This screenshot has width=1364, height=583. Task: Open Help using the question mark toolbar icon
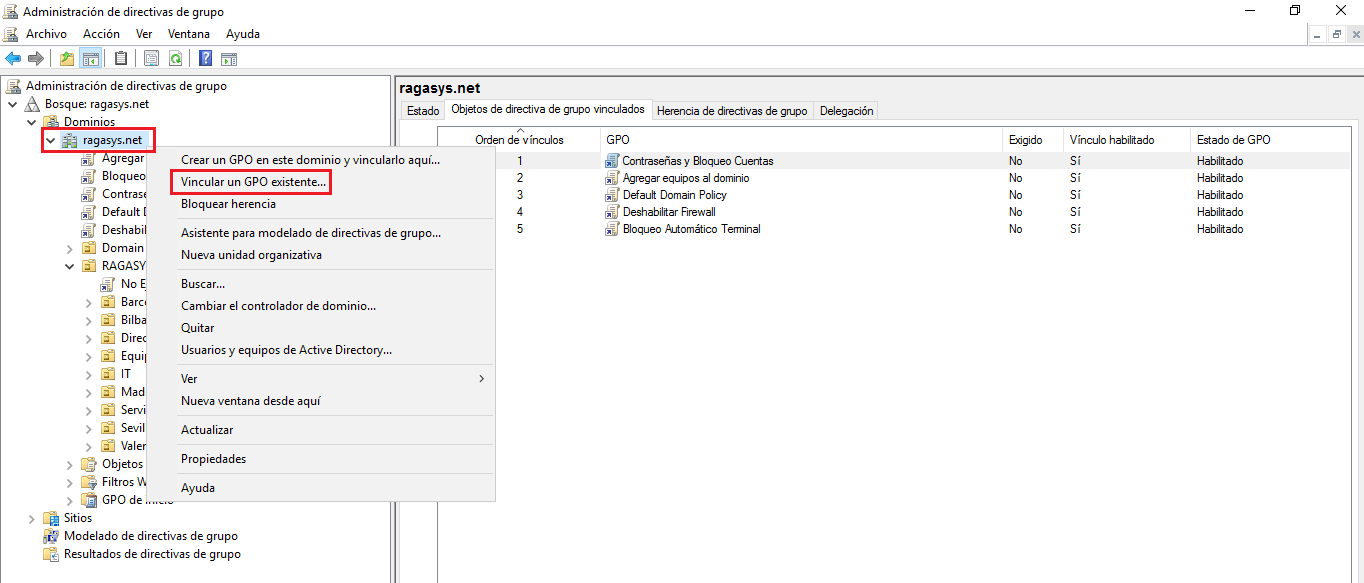[206, 57]
